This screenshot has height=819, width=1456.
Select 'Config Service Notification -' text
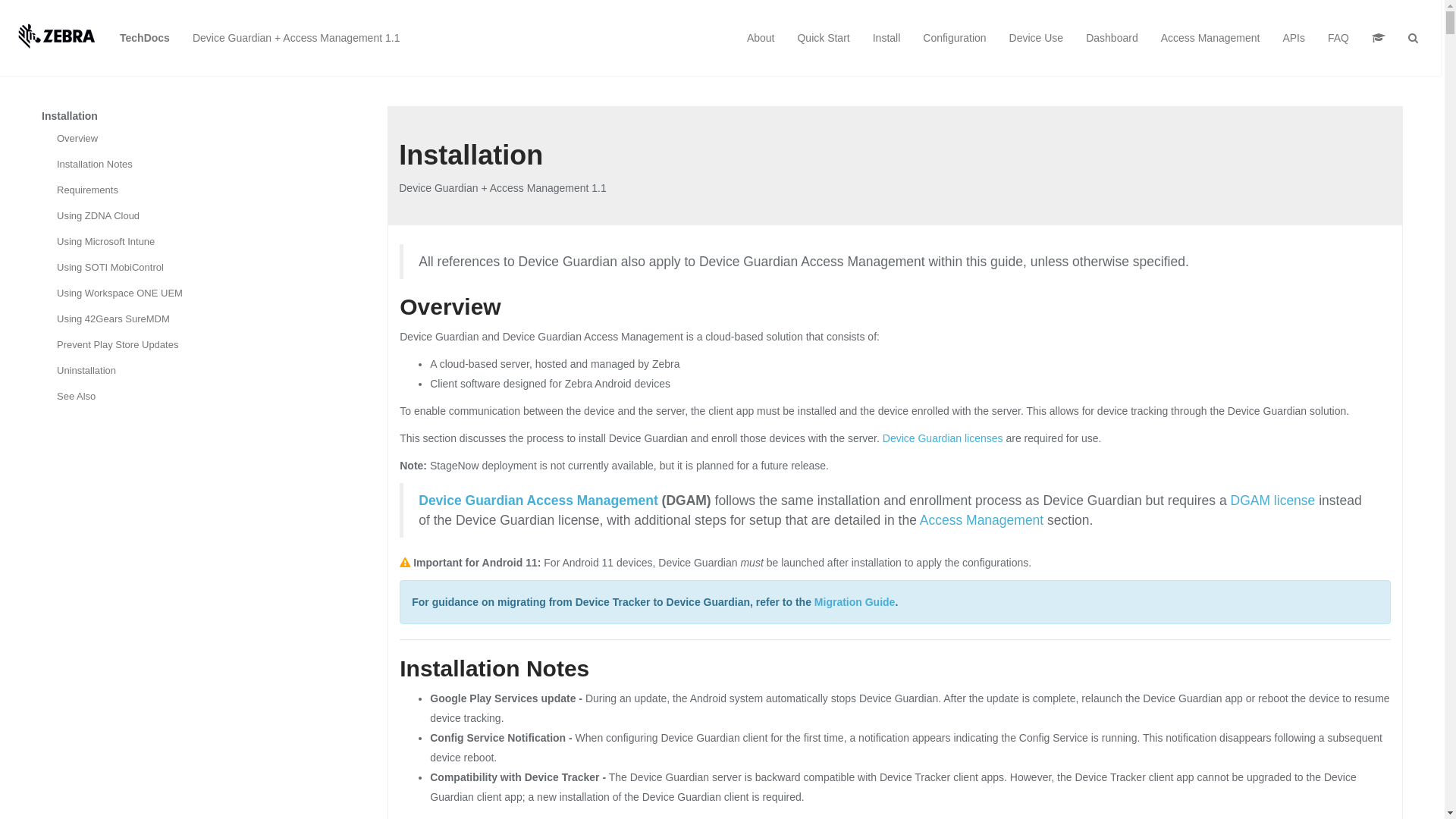(x=501, y=738)
